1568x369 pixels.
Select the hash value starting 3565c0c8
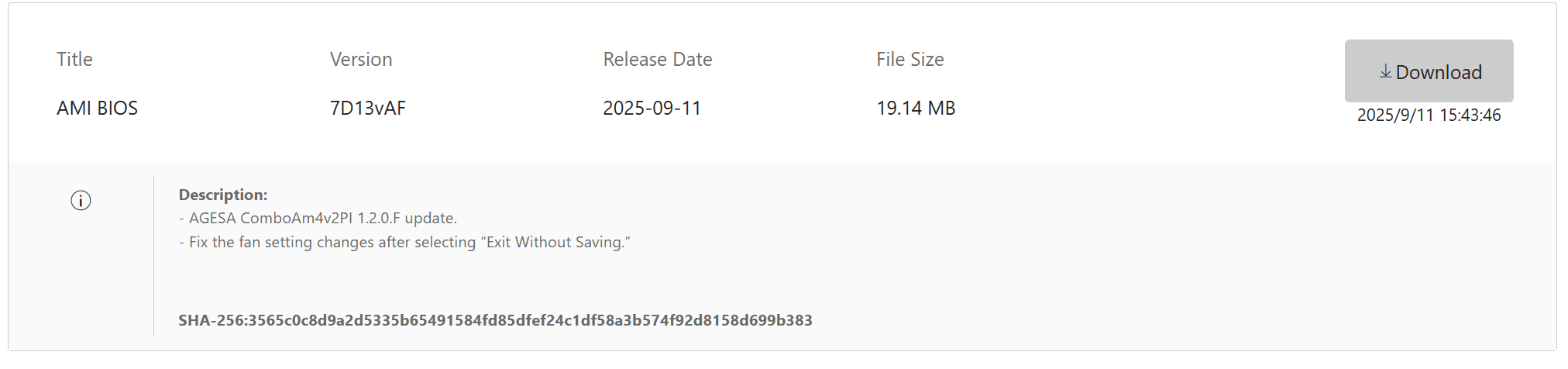(530, 321)
